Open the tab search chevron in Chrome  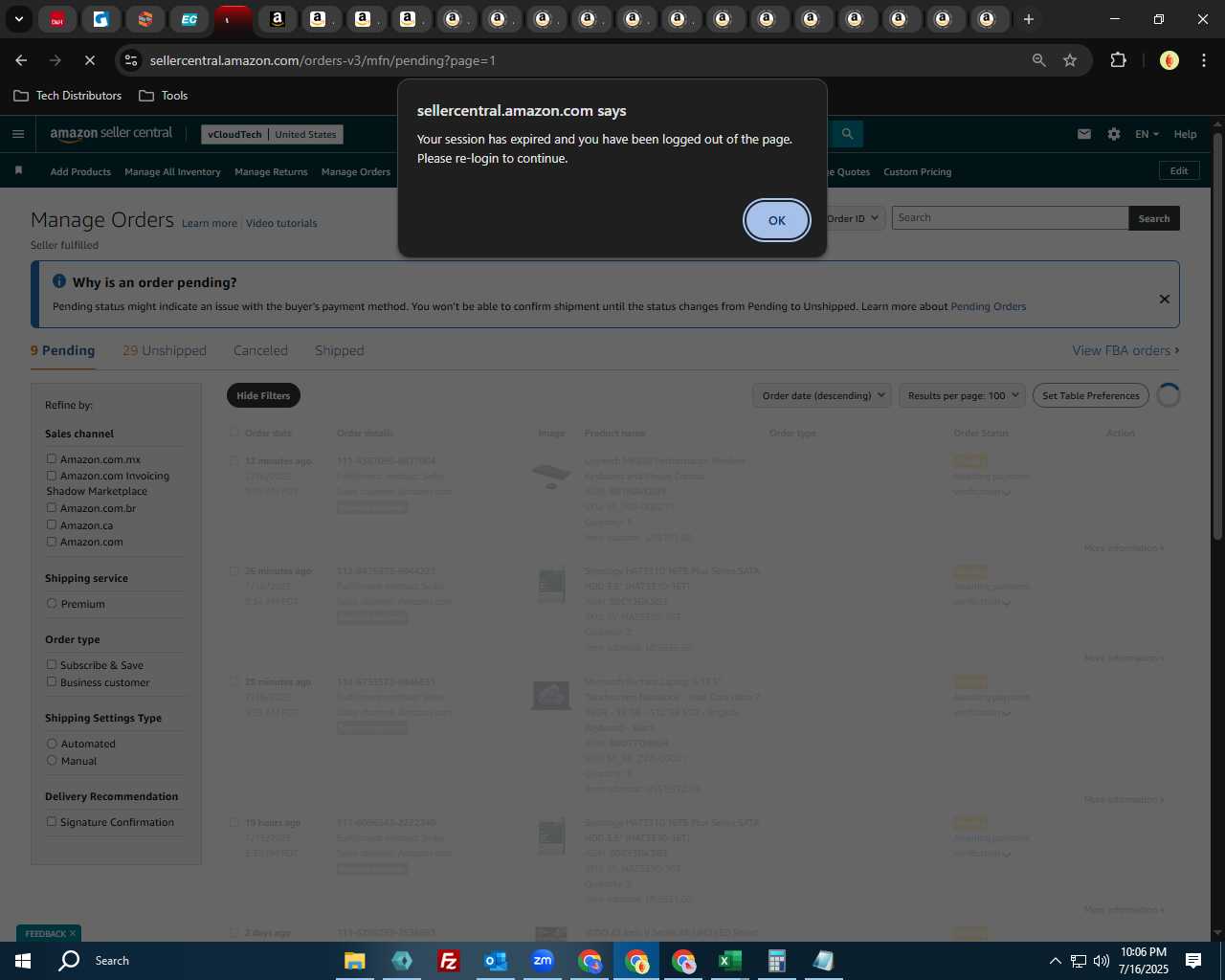[18, 19]
